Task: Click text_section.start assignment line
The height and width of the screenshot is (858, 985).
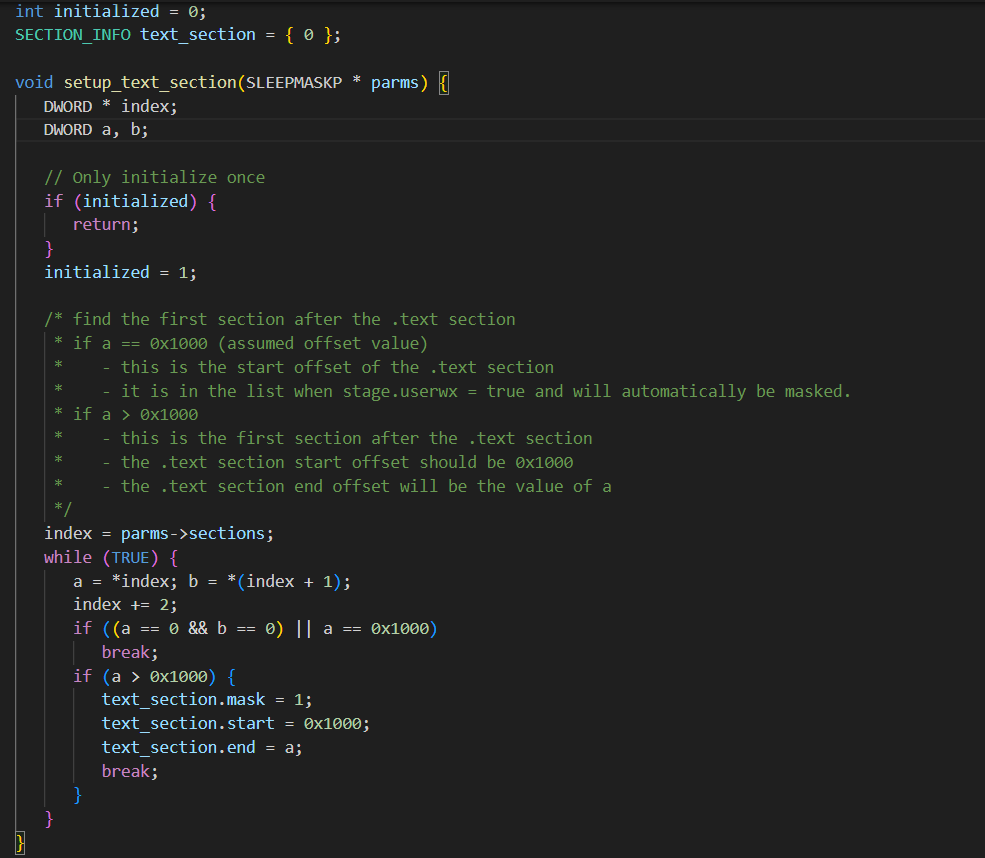Action: [x=236, y=724]
